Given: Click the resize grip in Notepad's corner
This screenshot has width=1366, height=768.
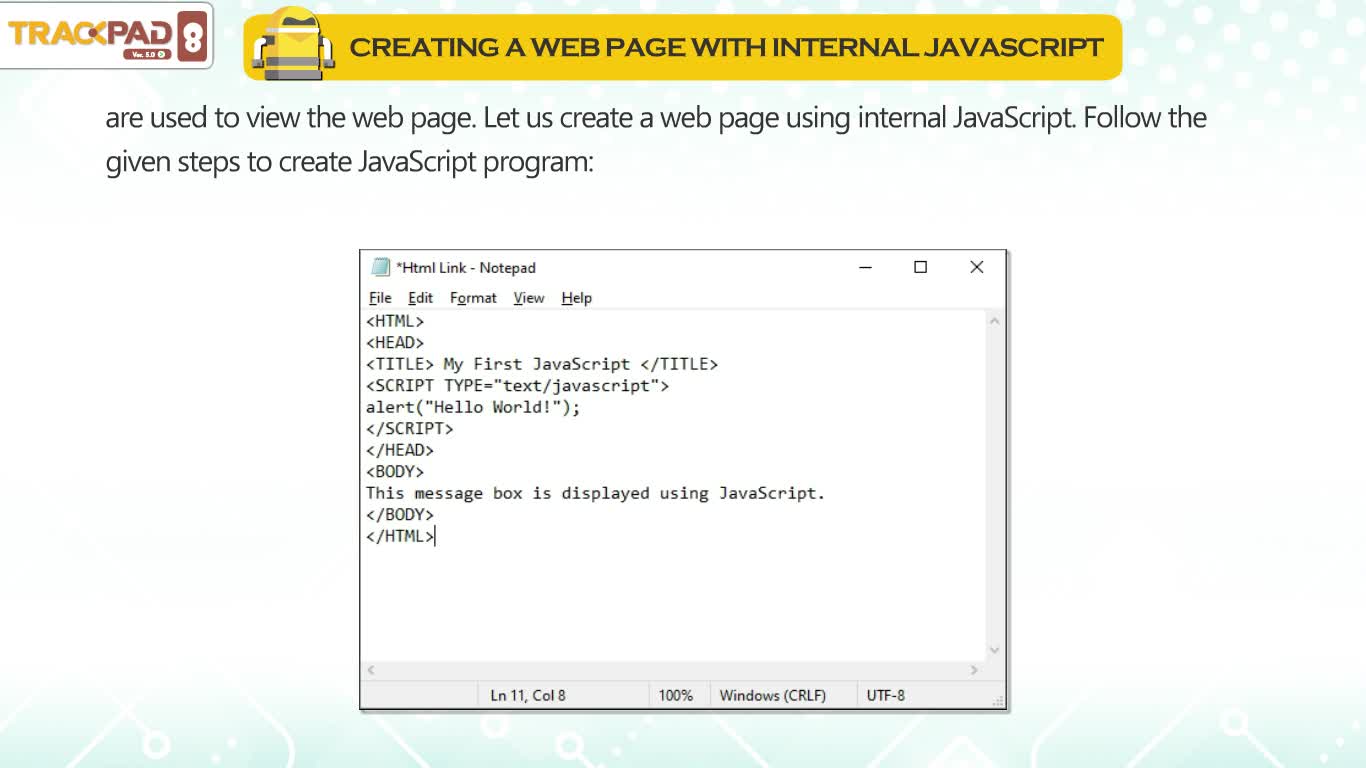Looking at the screenshot, I should pyautogui.click(x=998, y=700).
